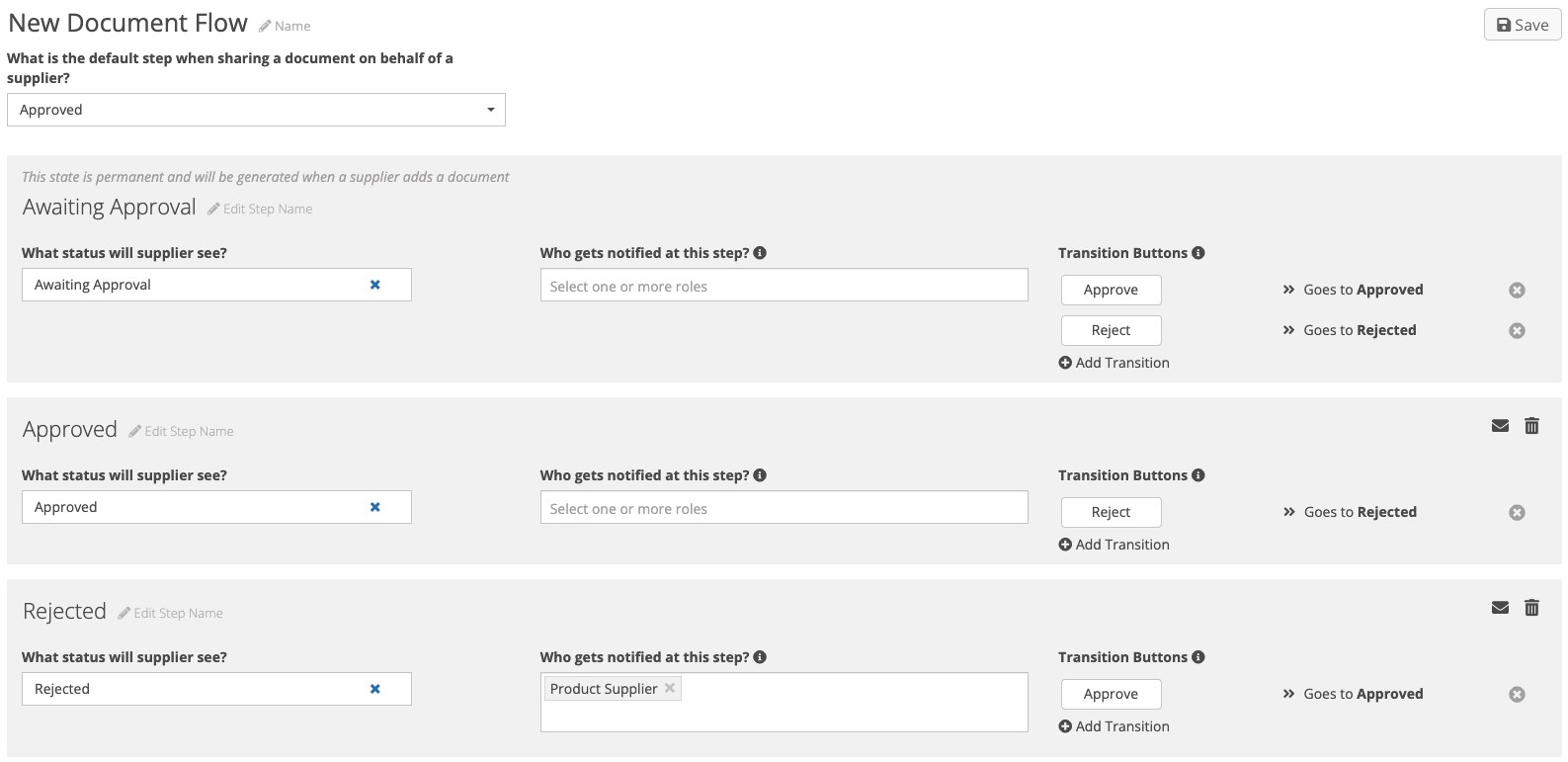The image size is (1568, 762).
Task: Click Add Transition under Awaiting Approval
Action: click(1114, 363)
